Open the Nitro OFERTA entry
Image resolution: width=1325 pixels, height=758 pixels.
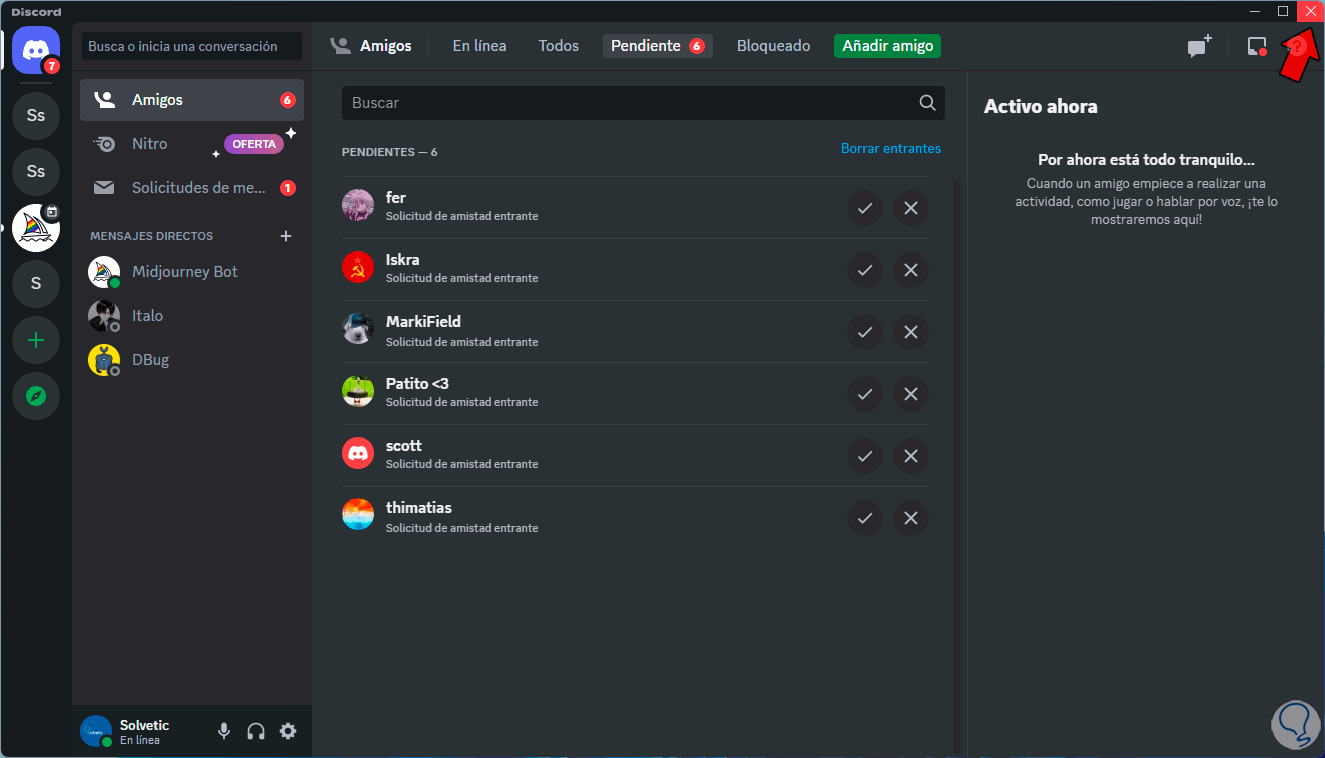tap(192, 144)
